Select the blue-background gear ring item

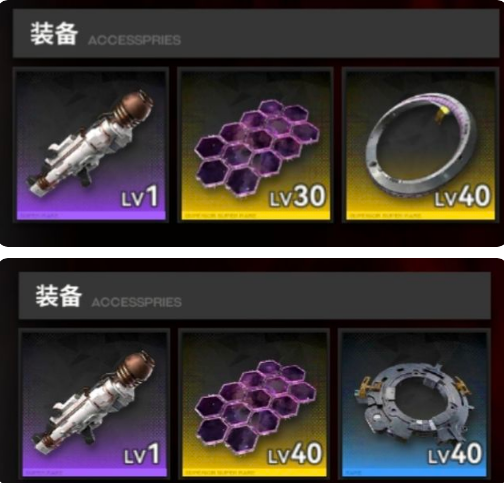[414, 403]
